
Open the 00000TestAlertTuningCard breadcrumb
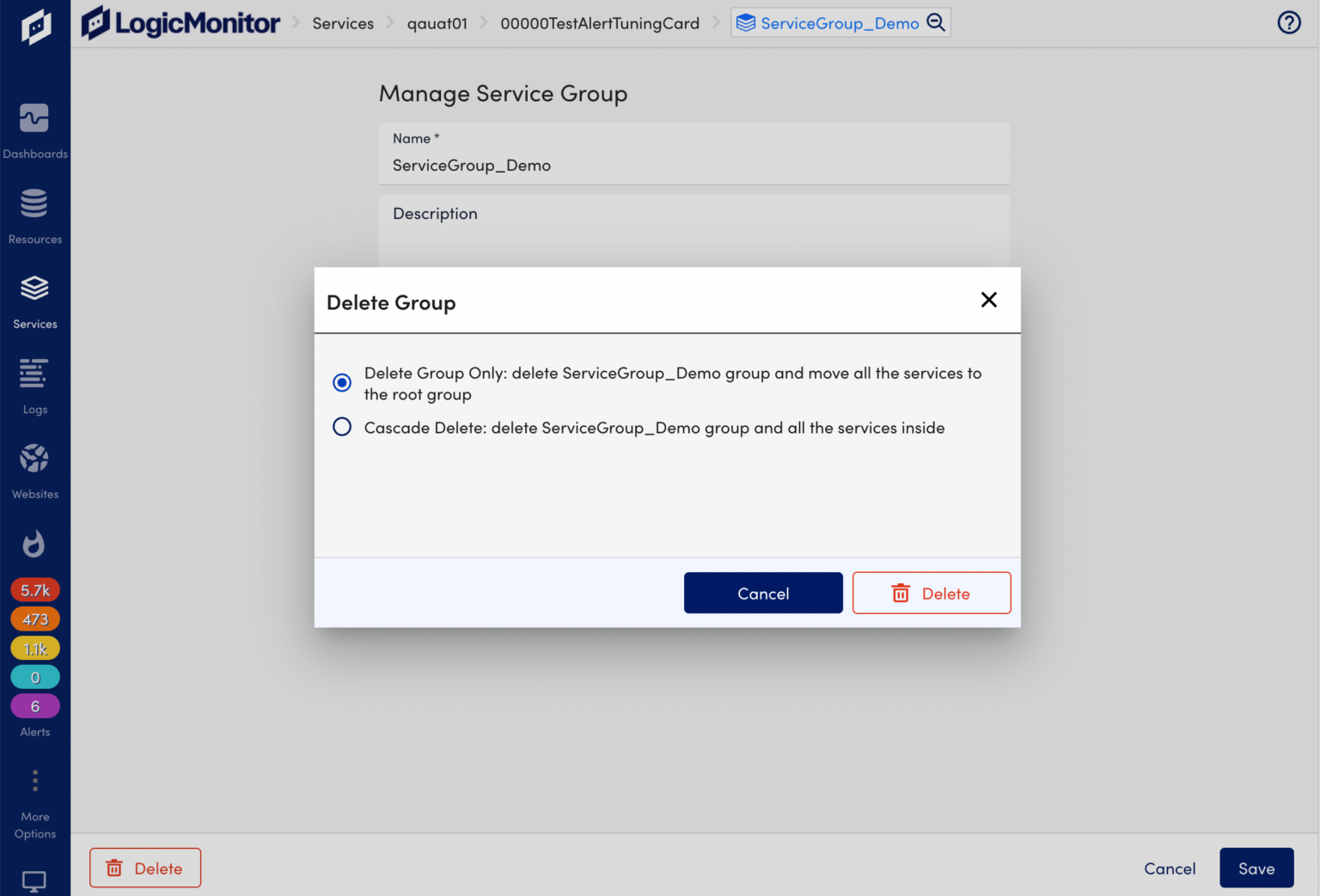[x=600, y=23]
